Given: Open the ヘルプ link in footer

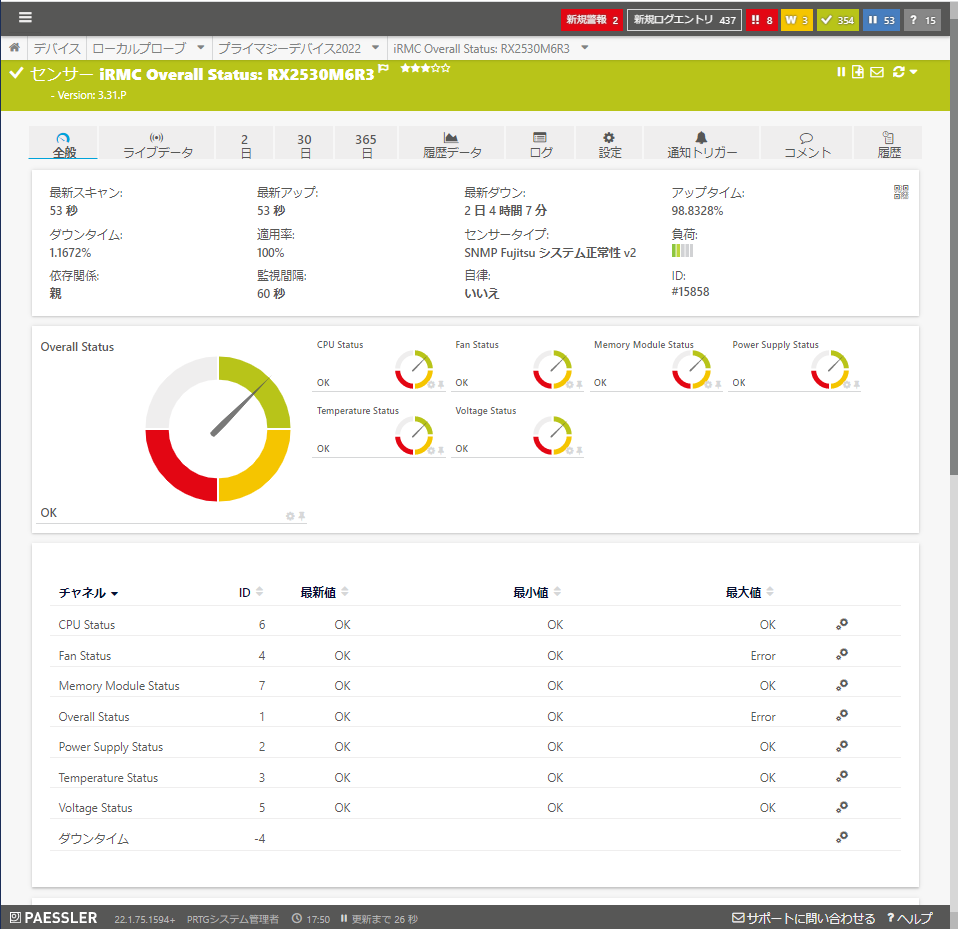Looking at the screenshot, I should (x=910, y=918).
